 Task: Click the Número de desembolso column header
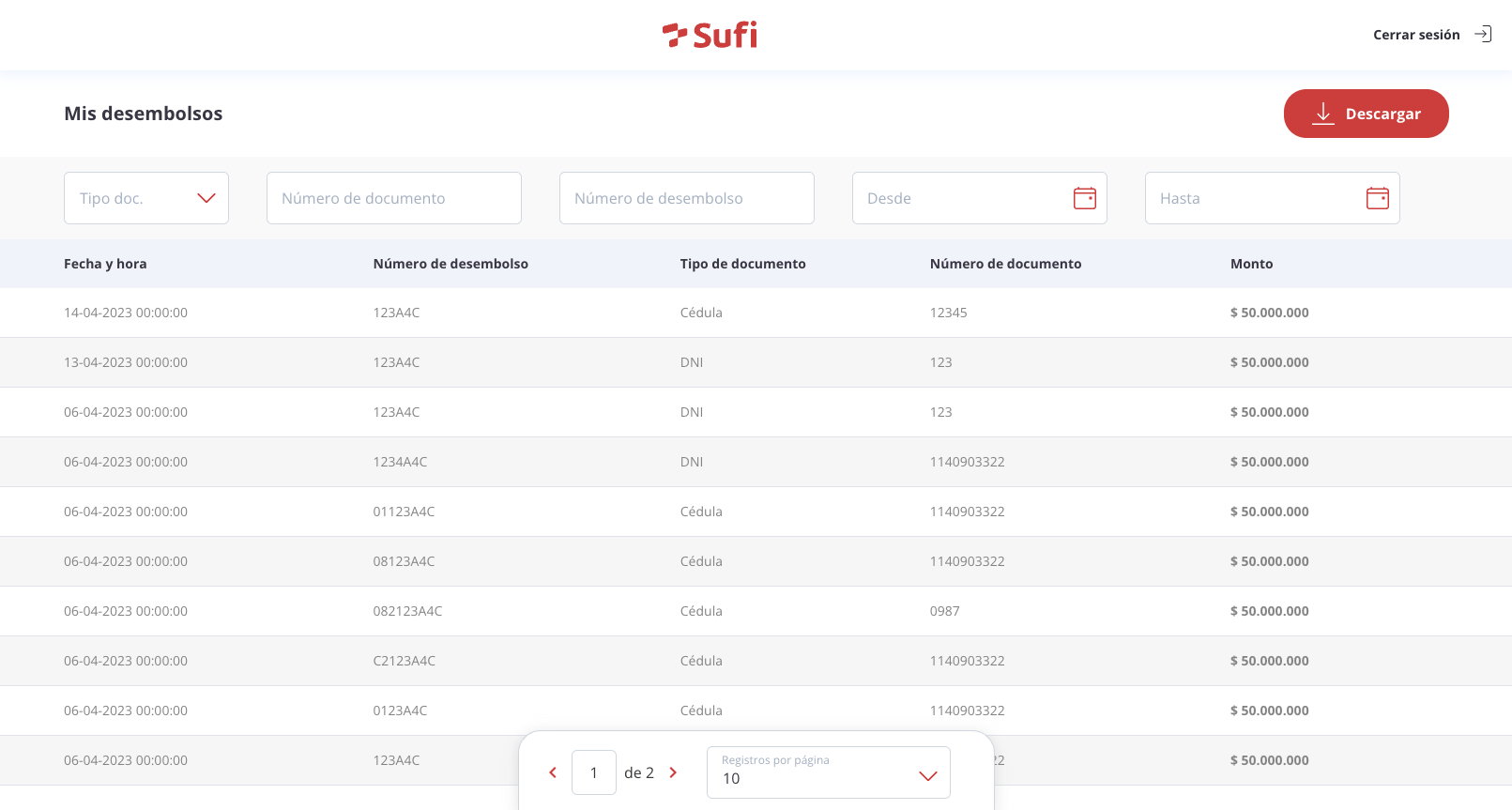pyautogui.click(x=451, y=264)
